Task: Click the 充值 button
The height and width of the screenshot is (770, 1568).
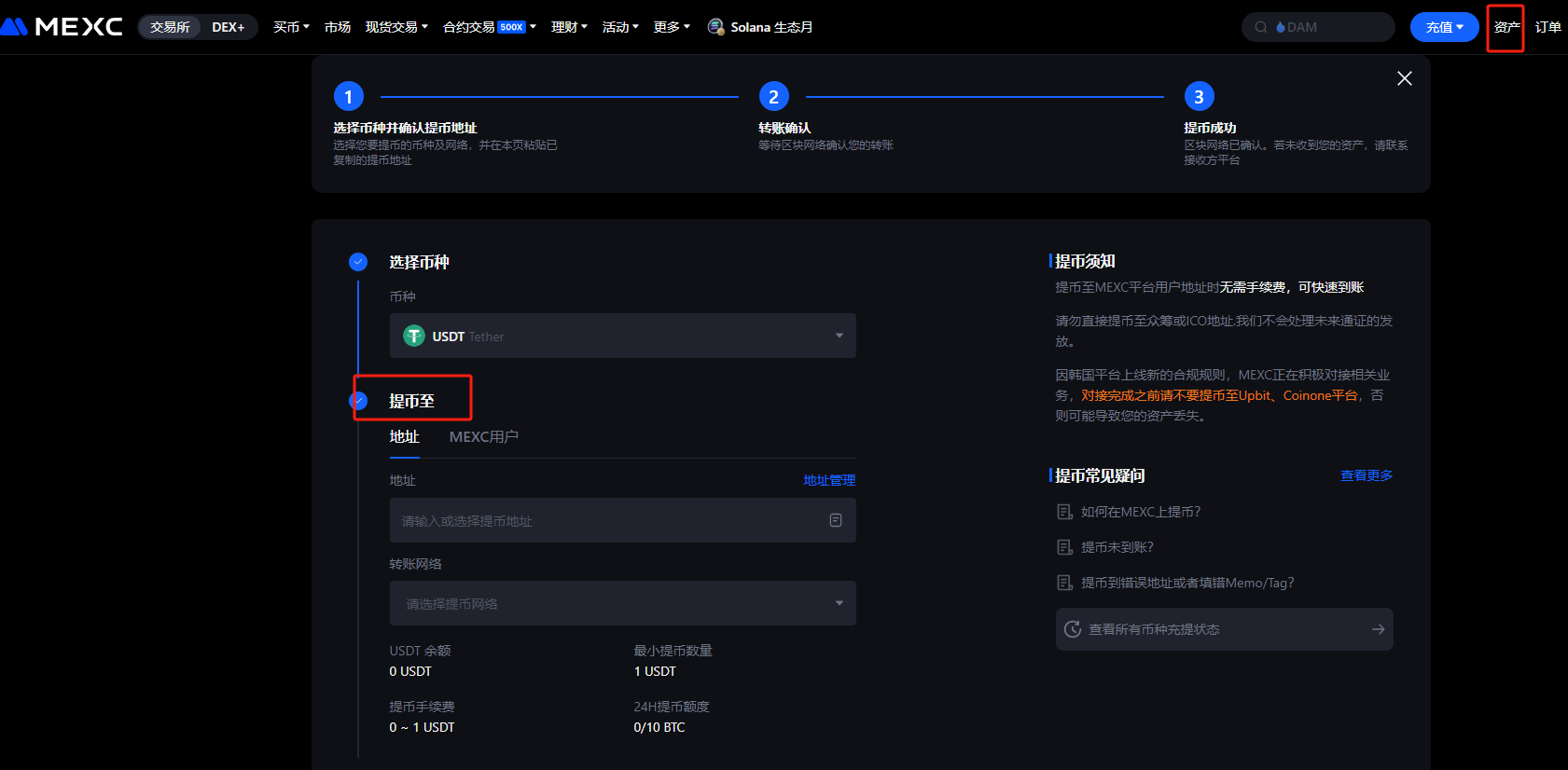Action: tap(1444, 27)
